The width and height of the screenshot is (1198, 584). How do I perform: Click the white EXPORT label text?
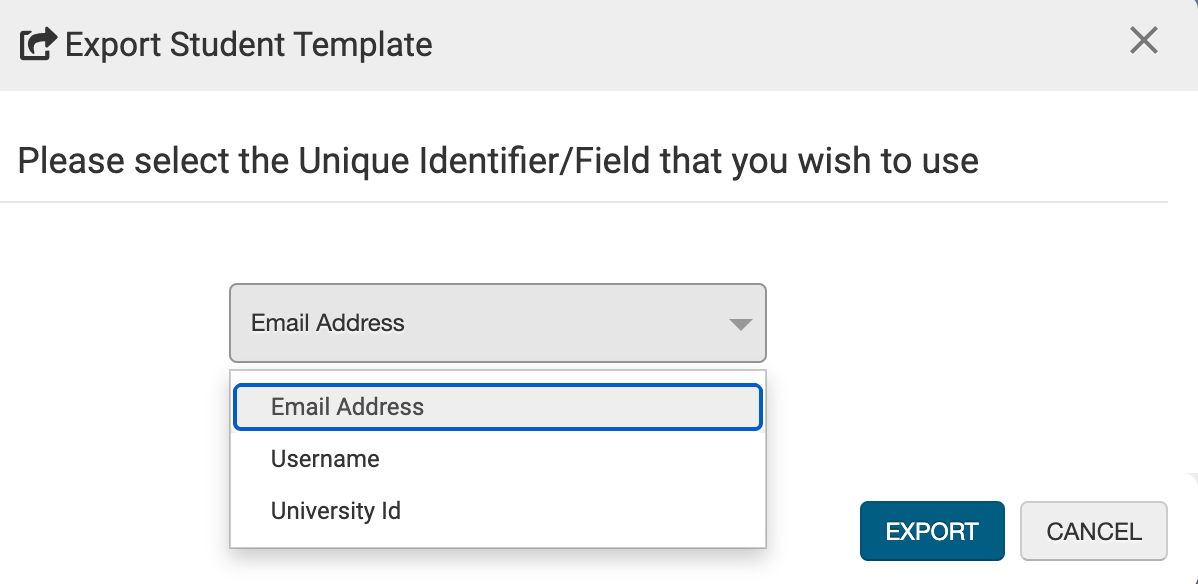(x=931, y=531)
